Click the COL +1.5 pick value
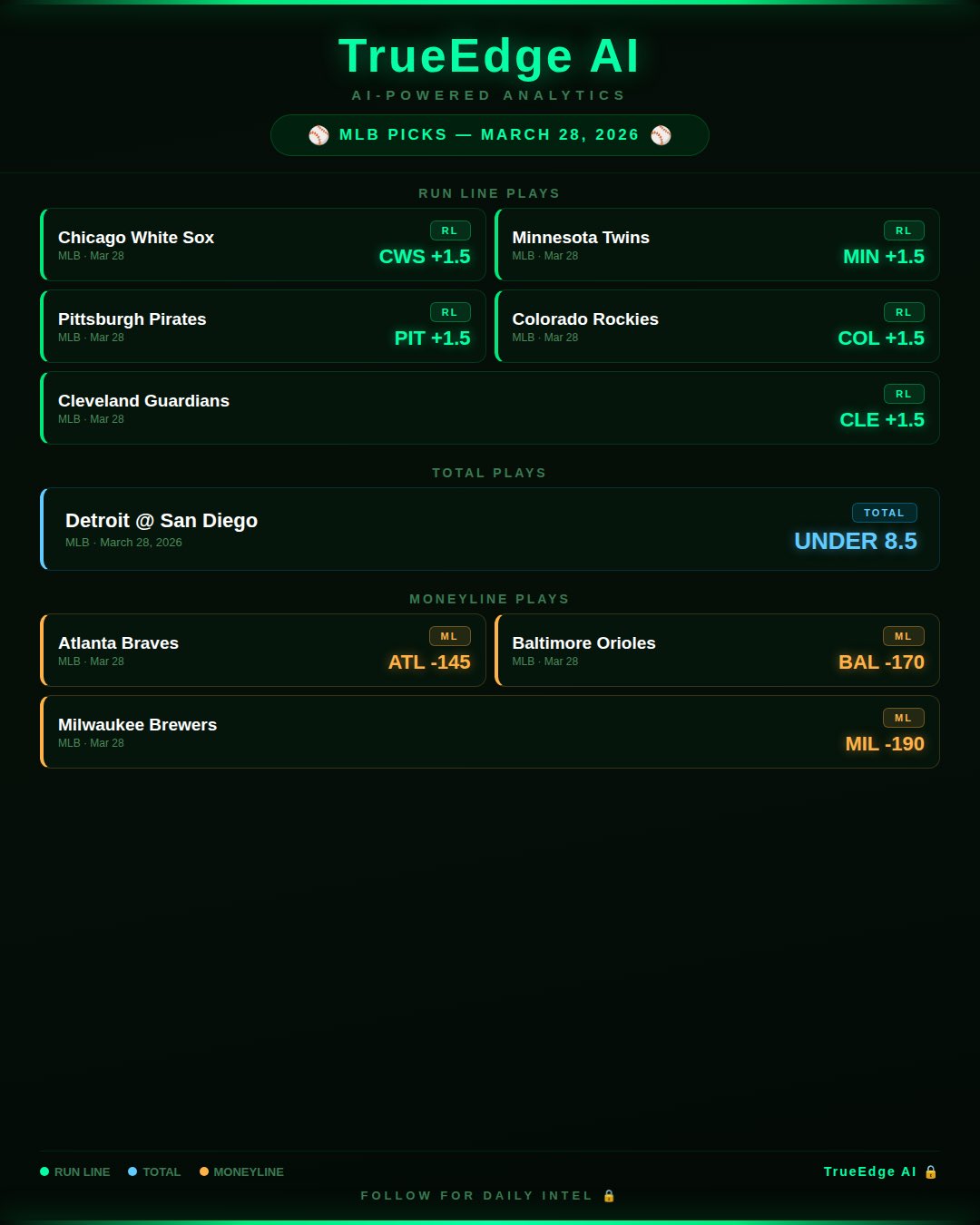 click(881, 338)
